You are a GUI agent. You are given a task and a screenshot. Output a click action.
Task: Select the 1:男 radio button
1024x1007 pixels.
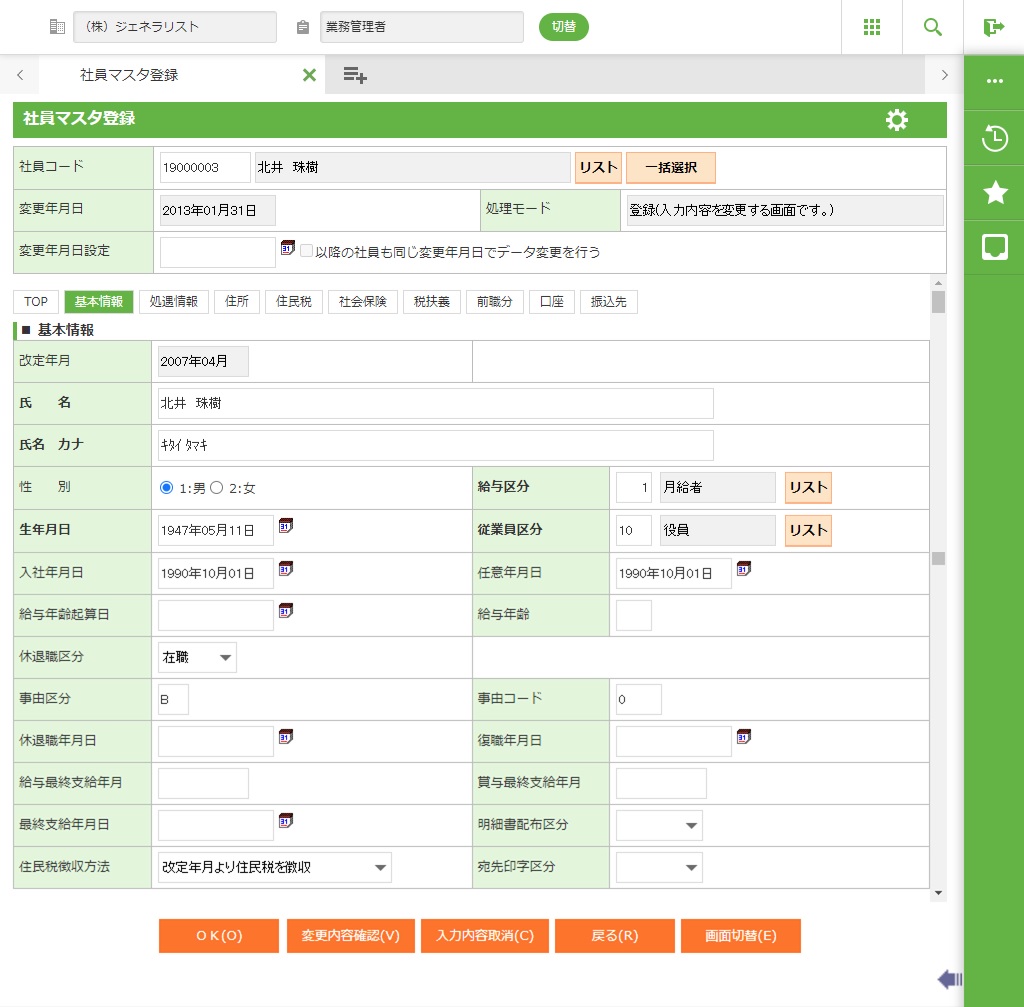click(167, 487)
